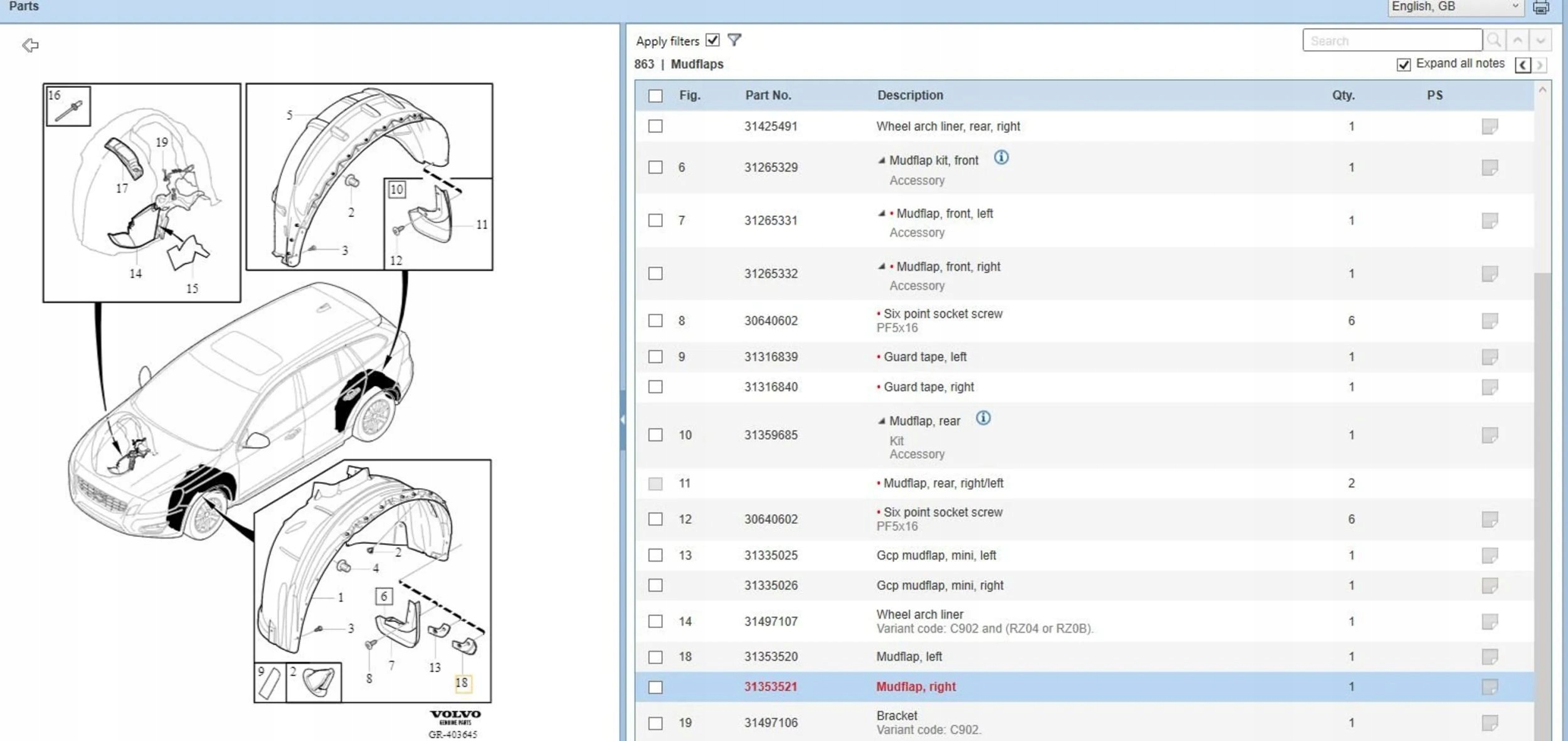Go to previous search result arrow

1517,41
